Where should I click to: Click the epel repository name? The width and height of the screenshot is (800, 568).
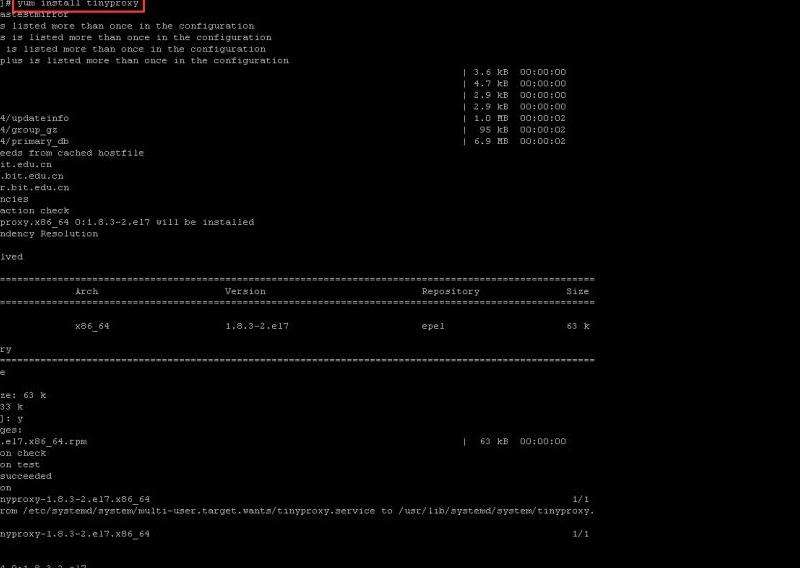click(432, 326)
